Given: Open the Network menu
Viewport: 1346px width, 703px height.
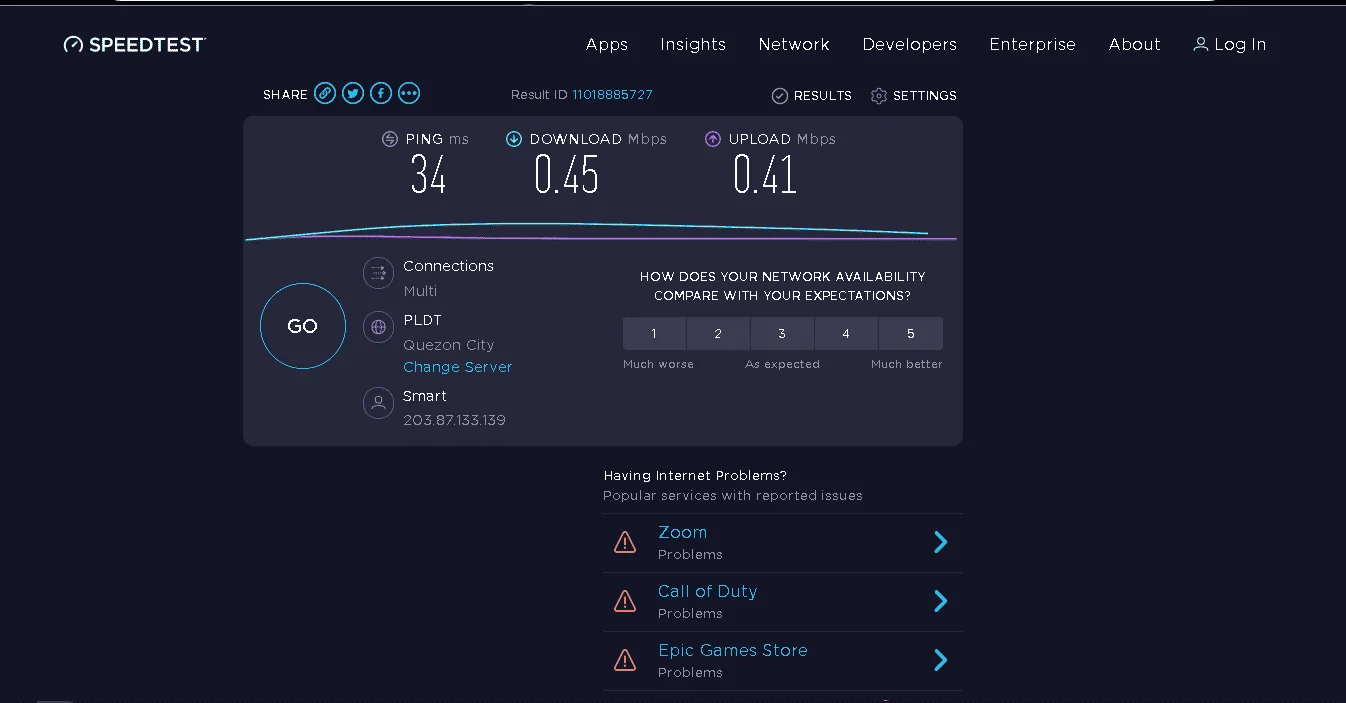Looking at the screenshot, I should [794, 44].
